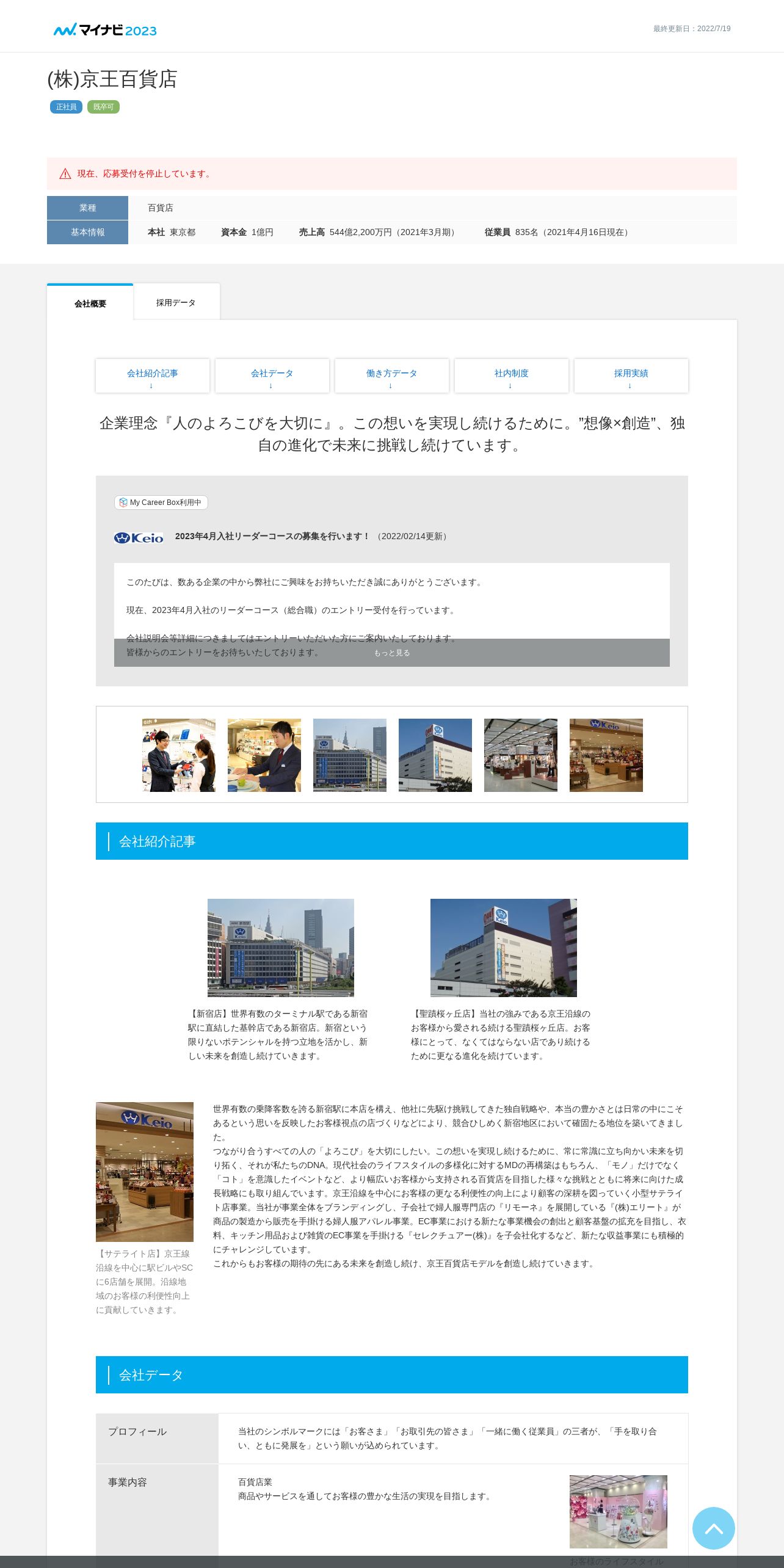Click the 最終更新日：2022/7/19 text
This screenshot has height=1568, width=784.
point(692,29)
